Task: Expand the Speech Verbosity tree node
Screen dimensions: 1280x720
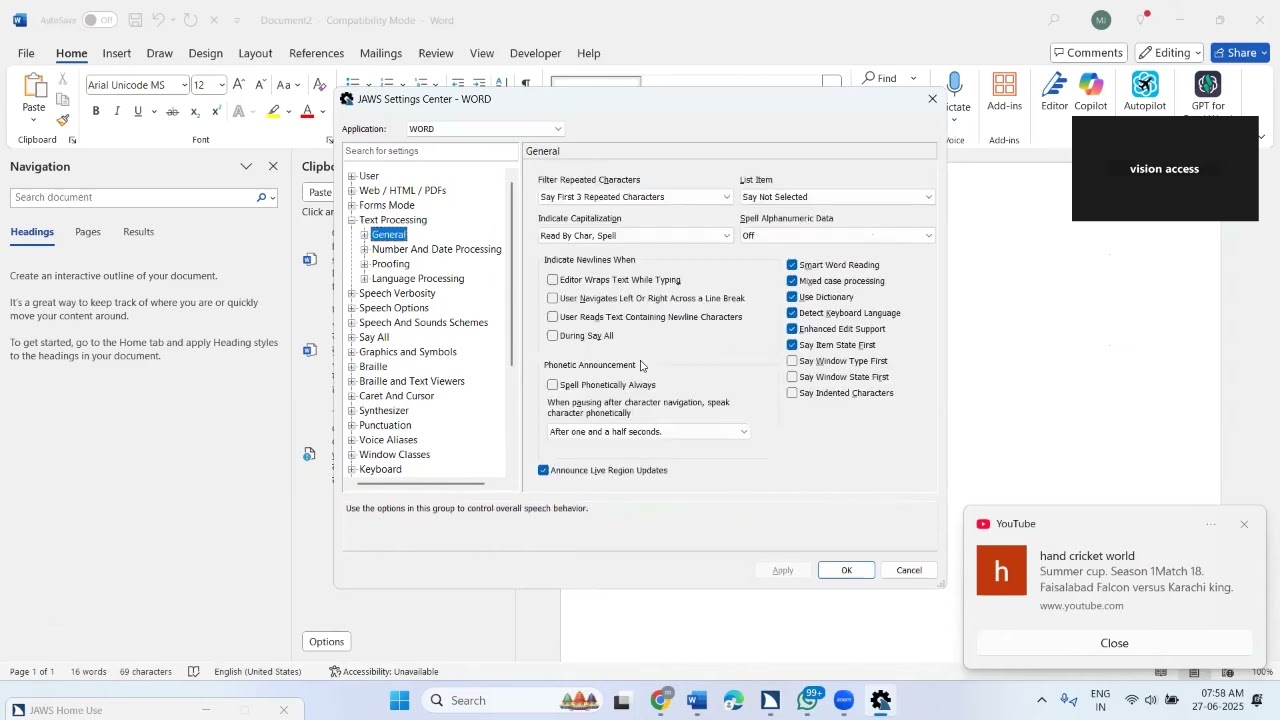Action: (352, 294)
